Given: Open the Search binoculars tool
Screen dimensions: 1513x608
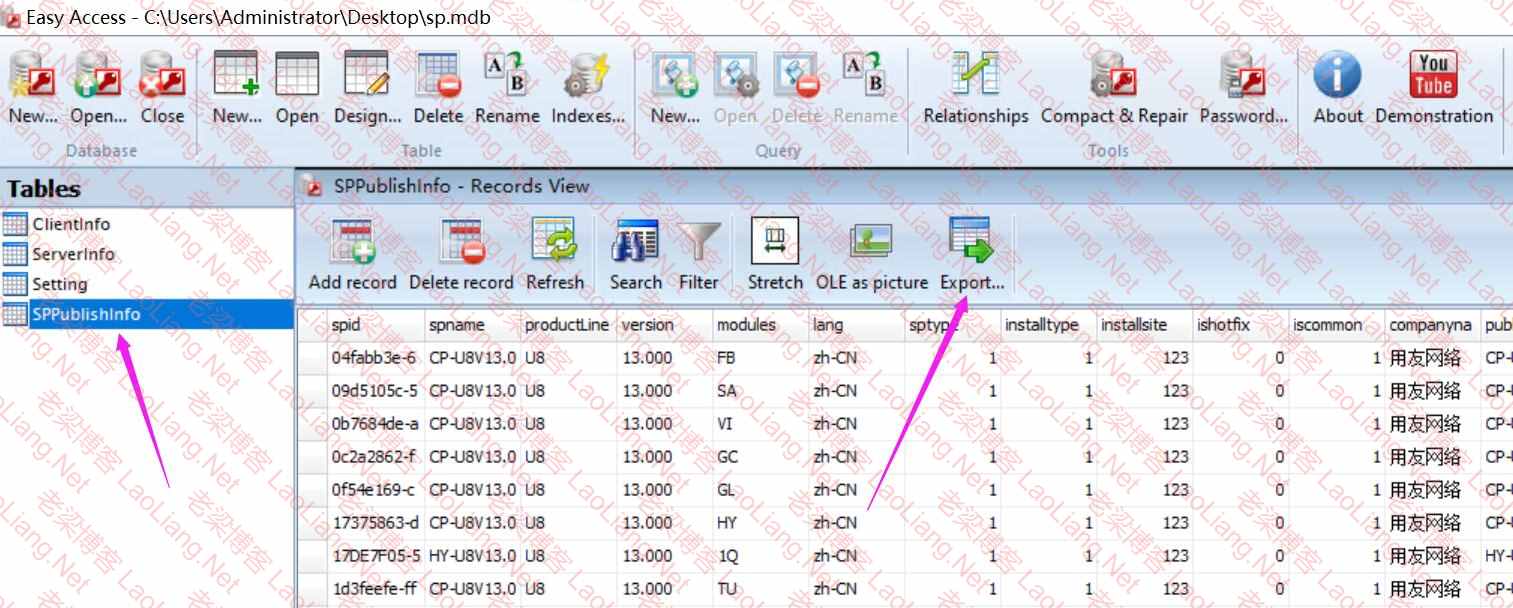Looking at the screenshot, I should pos(635,245).
